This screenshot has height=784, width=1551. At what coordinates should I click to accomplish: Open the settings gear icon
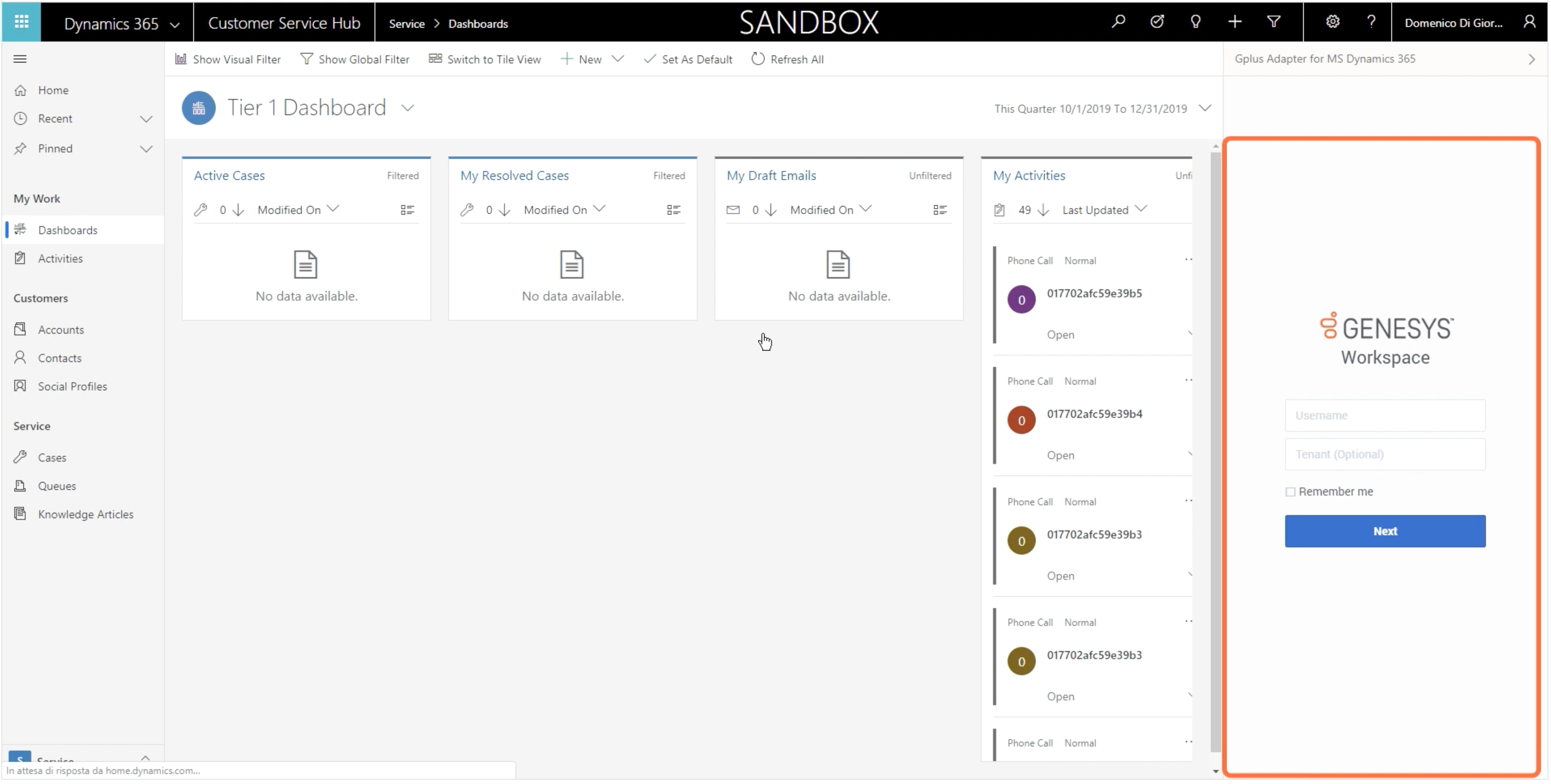coord(1332,22)
